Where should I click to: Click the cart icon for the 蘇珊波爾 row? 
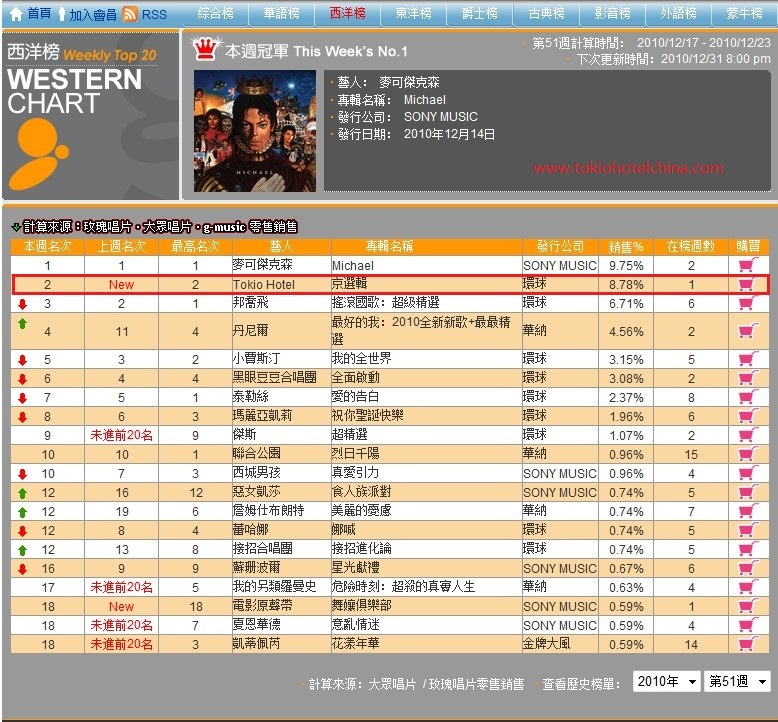coord(748,568)
